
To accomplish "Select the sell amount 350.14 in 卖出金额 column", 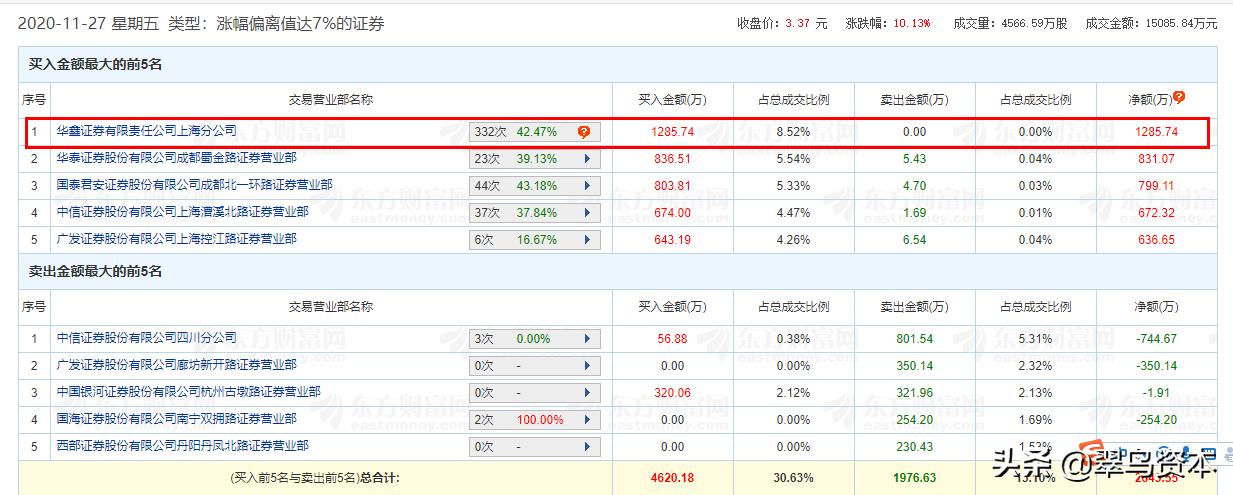I will pos(913,365).
